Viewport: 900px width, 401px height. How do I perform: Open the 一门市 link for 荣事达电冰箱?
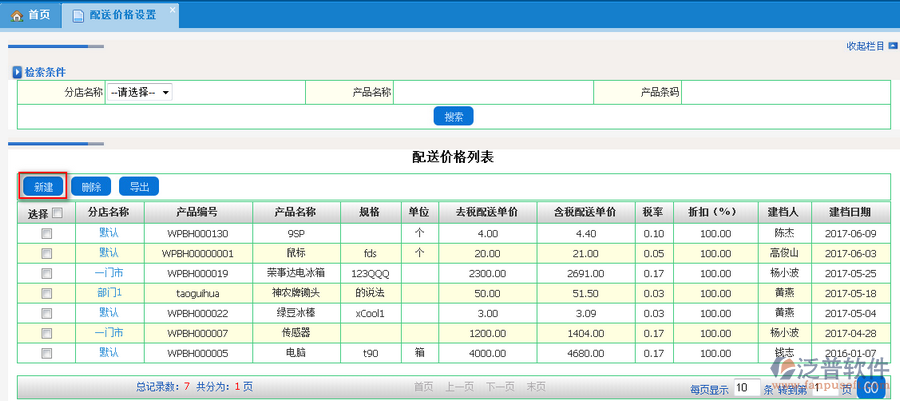pos(108,273)
